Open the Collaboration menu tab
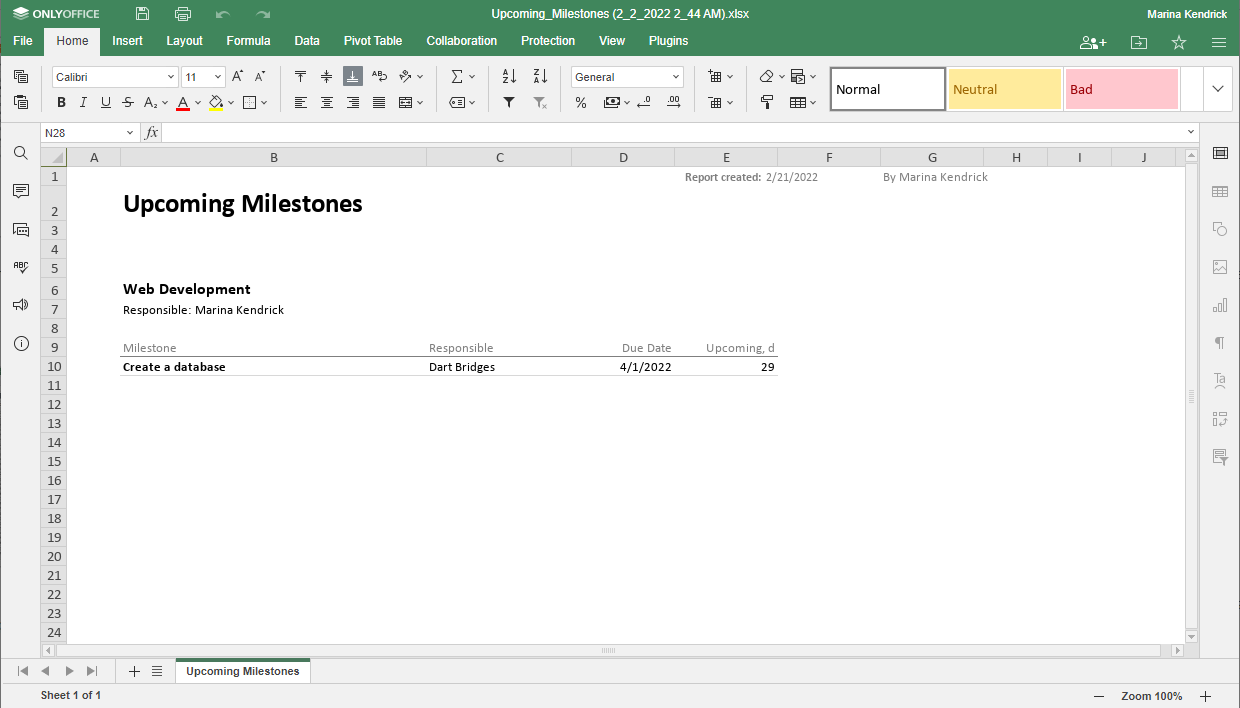This screenshot has height=708, width=1240. [461, 41]
